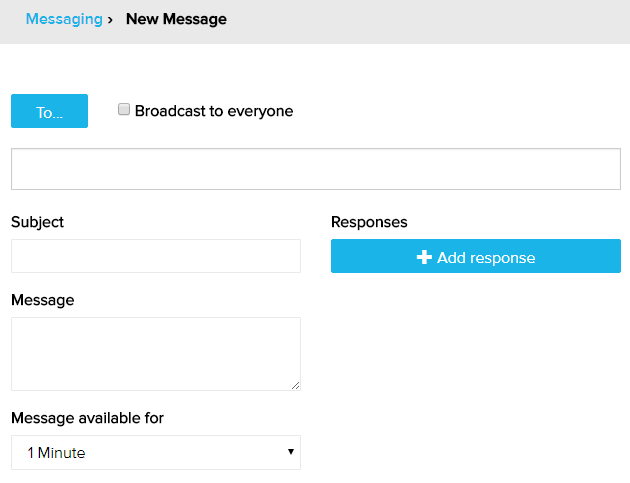
Task: Click the Messaging breadcrumb link
Action: point(63,19)
